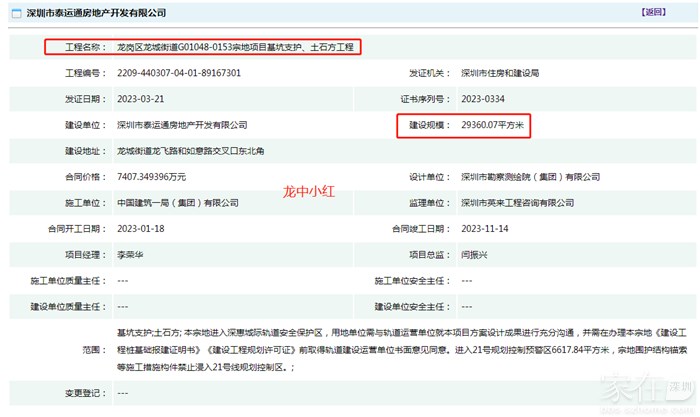Select the 施工单位 value 中国建筑一局
This screenshot has height=417, width=700.
pos(177,202)
